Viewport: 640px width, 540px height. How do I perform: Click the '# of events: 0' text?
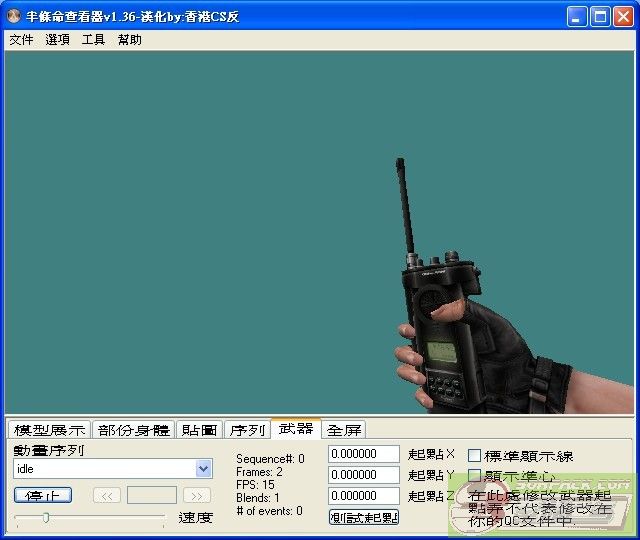point(269,511)
